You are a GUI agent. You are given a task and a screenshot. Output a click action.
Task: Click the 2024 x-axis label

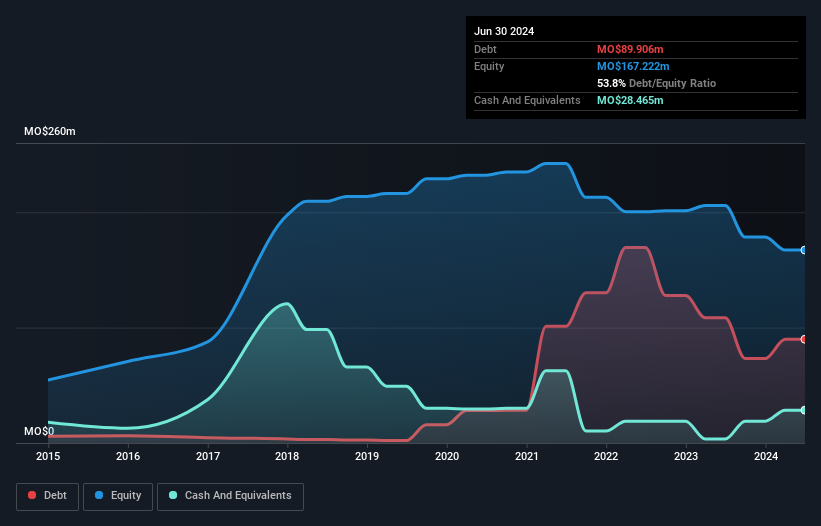point(766,456)
